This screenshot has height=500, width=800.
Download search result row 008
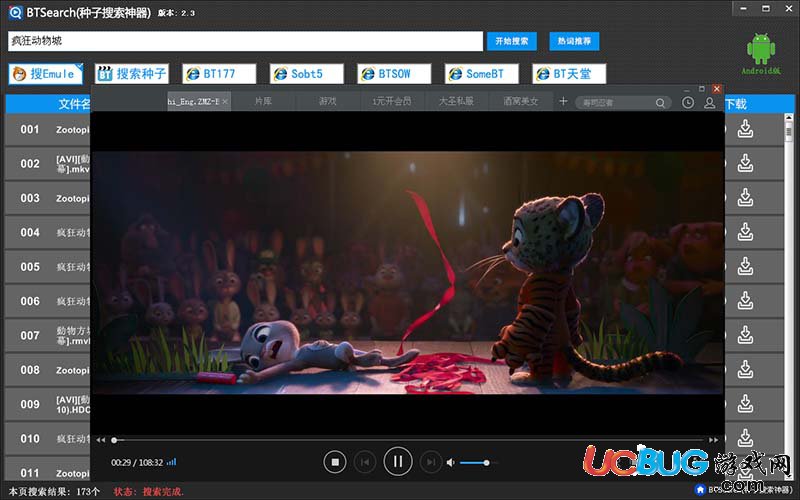click(745, 369)
